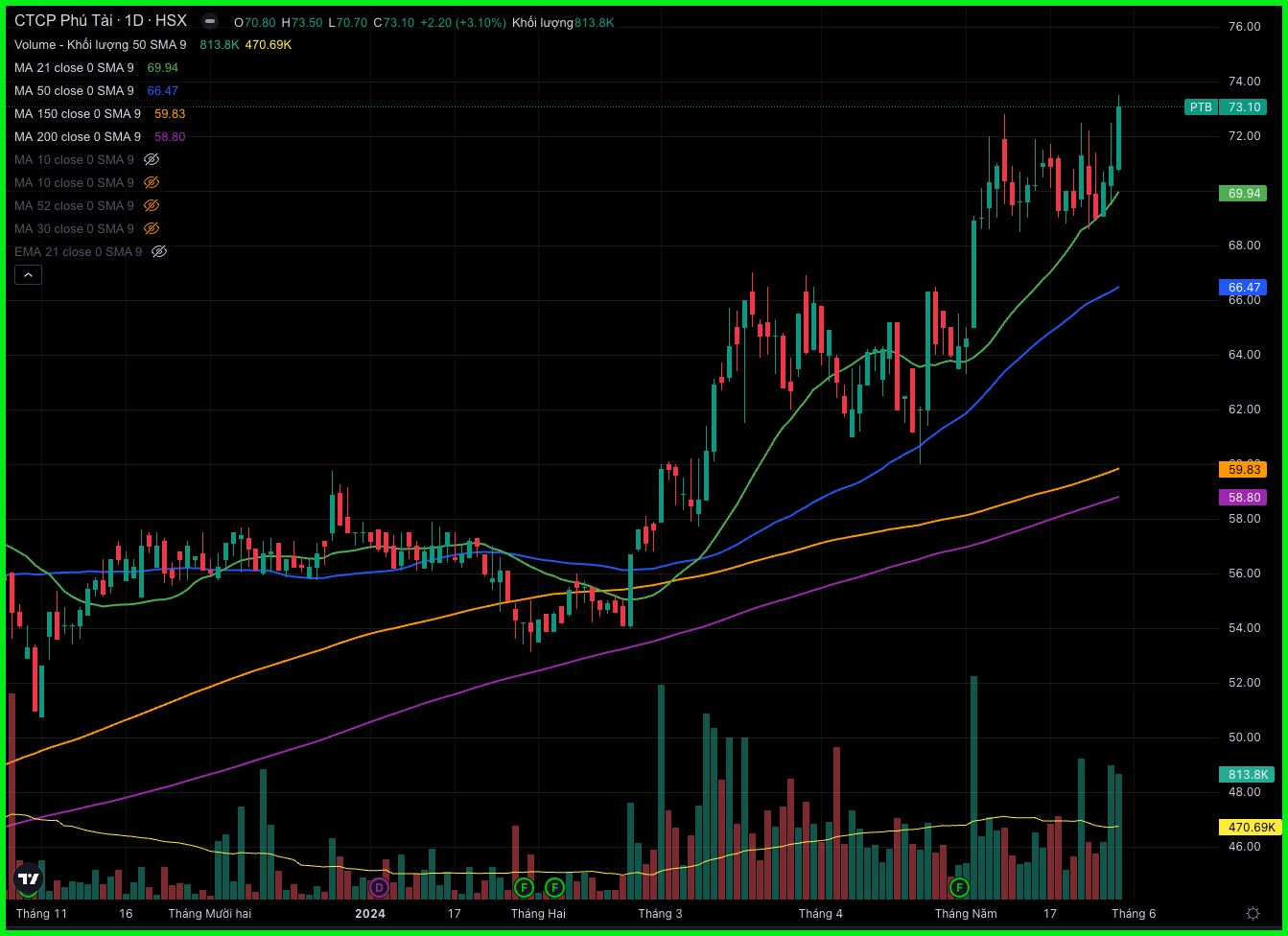Click the close price value C73.10

coord(393,22)
